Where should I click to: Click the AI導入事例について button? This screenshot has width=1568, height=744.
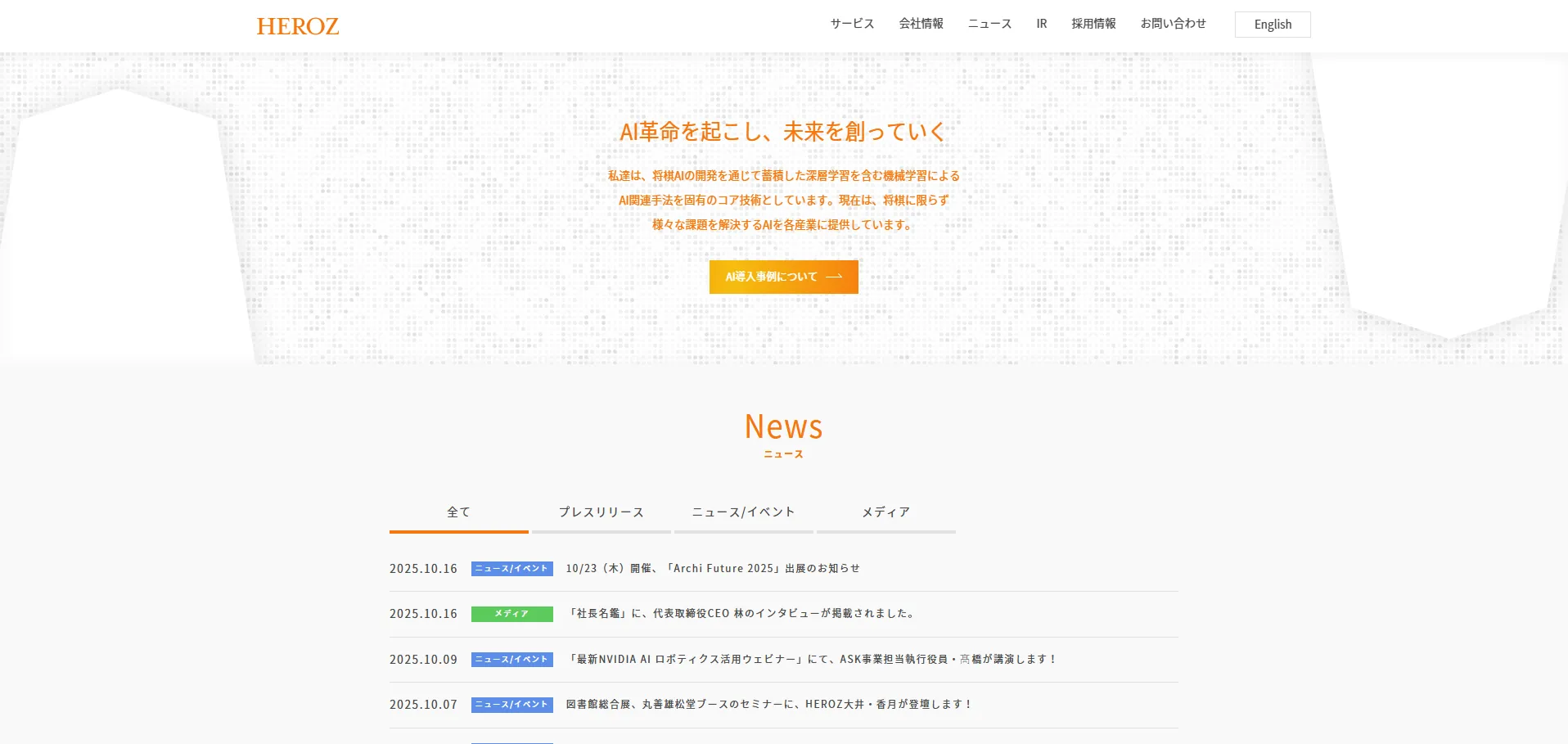[783, 277]
